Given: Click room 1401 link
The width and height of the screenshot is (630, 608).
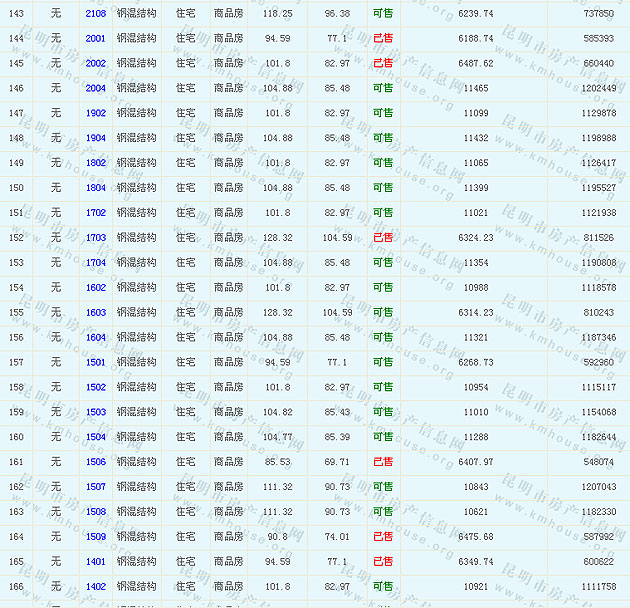Looking at the screenshot, I should (96, 562).
